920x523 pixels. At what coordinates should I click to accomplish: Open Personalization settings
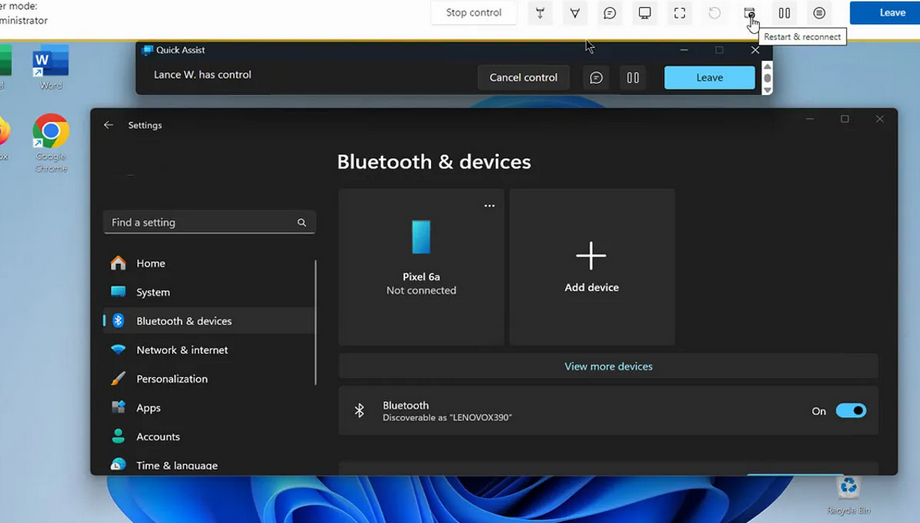(209, 379)
